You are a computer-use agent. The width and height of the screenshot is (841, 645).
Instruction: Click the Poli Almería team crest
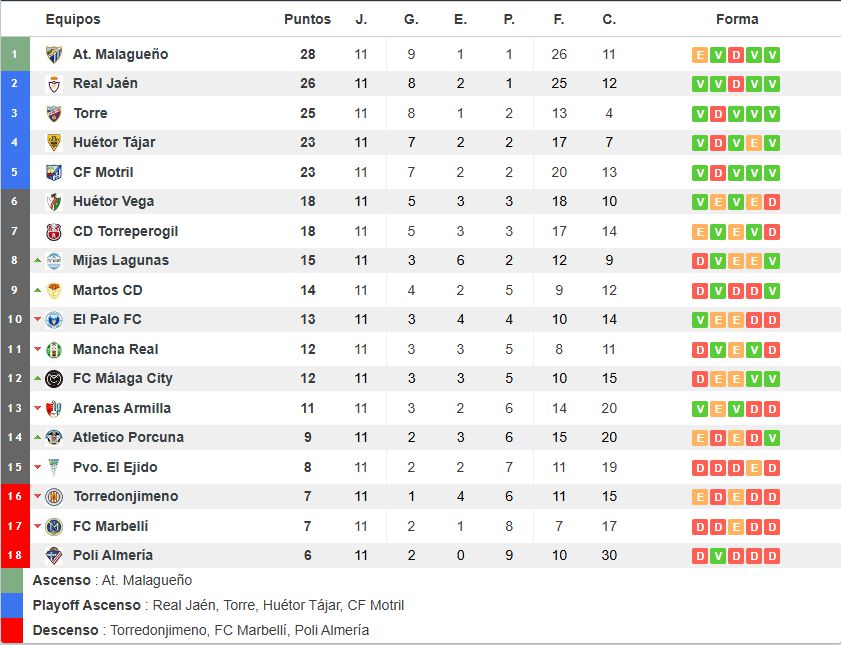pyautogui.click(x=54, y=555)
